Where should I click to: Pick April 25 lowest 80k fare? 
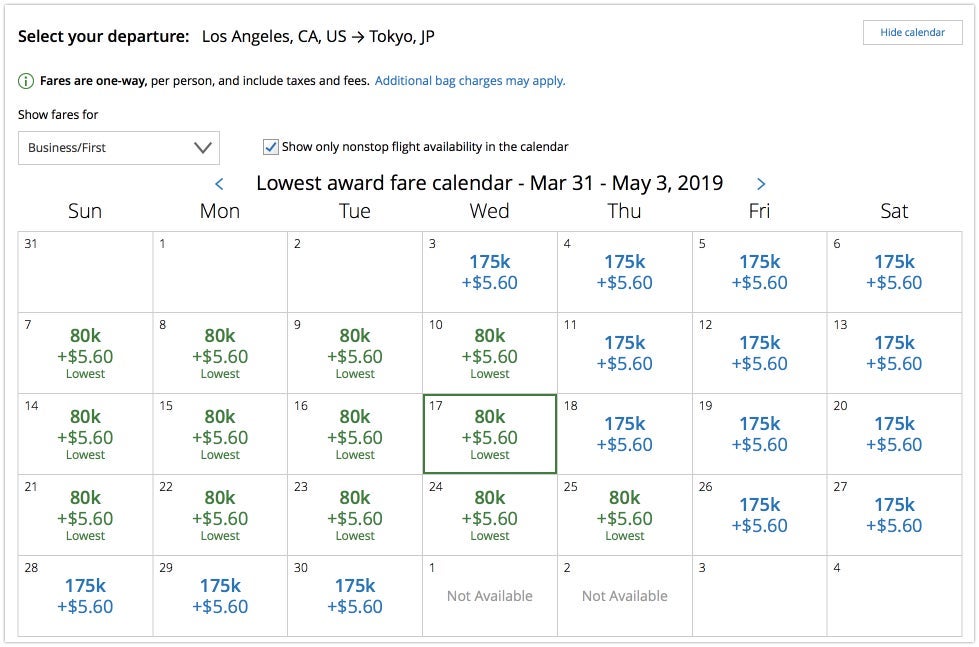coord(625,514)
